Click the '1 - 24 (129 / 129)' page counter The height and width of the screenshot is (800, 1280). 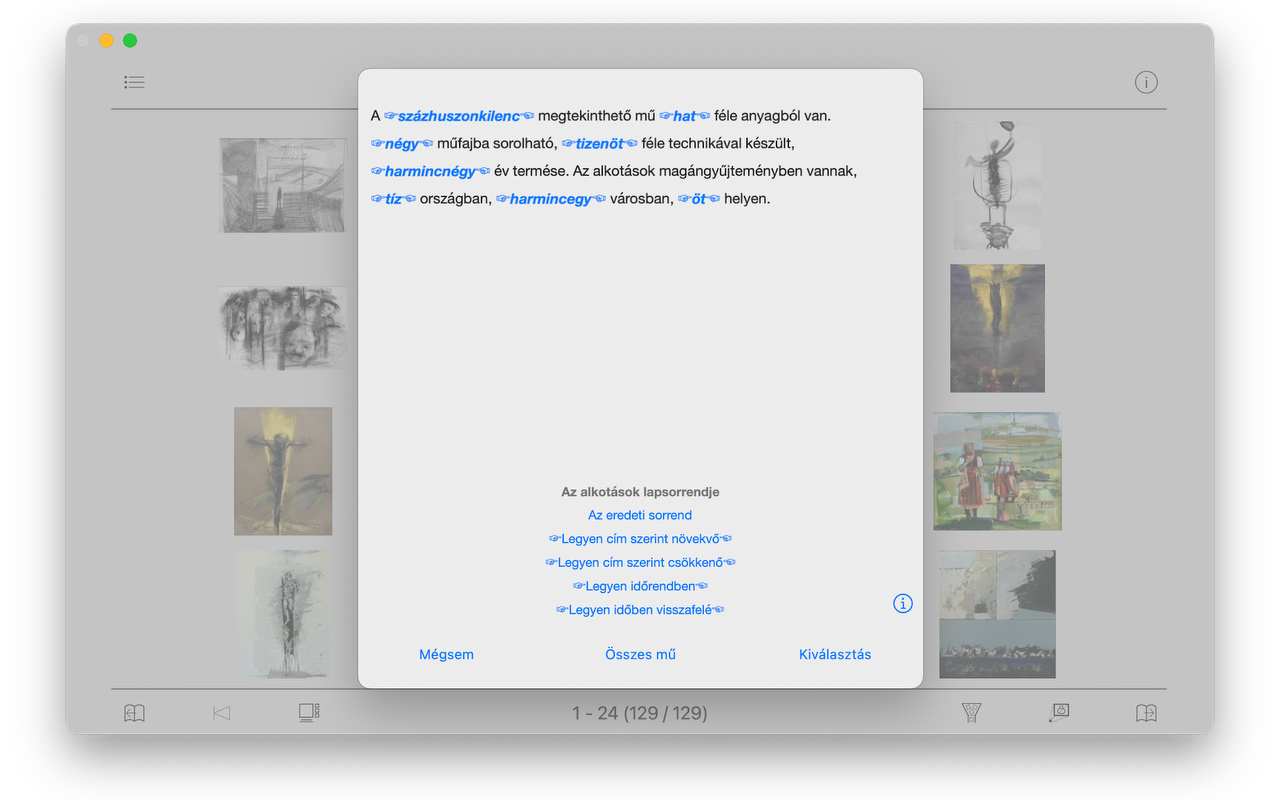640,713
